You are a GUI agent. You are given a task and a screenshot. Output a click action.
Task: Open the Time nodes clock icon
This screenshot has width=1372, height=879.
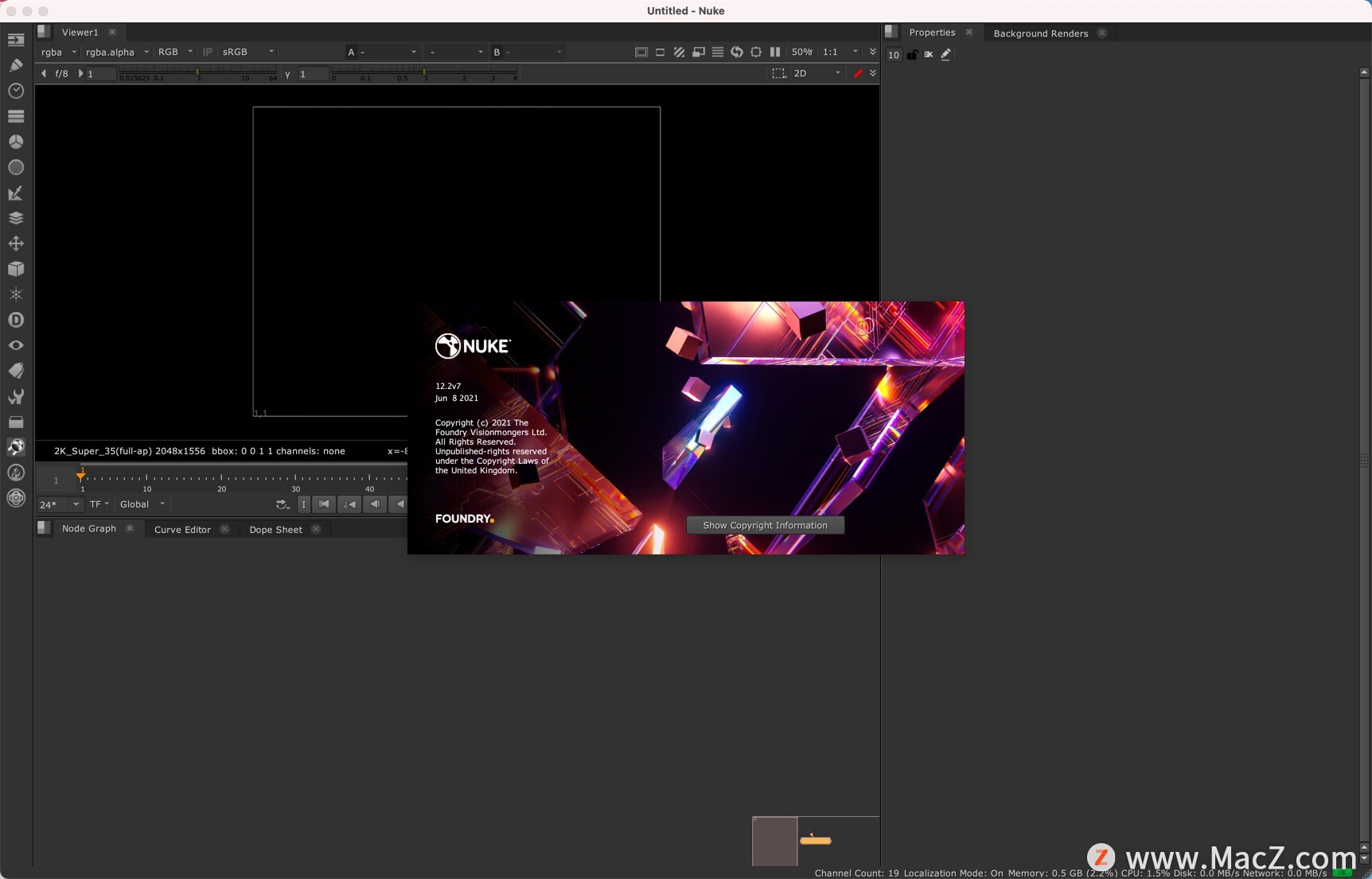point(16,91)
